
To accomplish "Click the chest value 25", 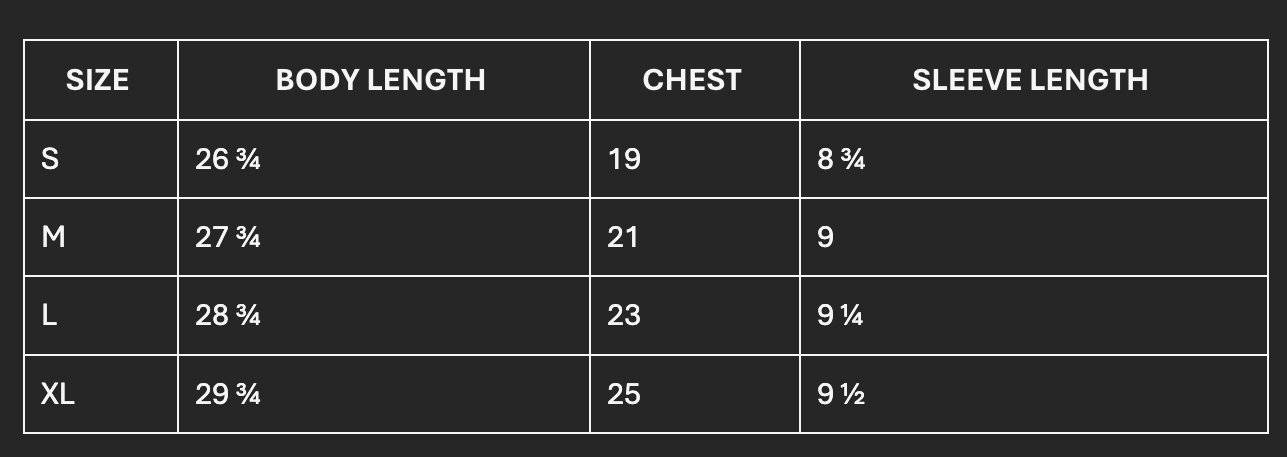I will click(x=624, y=394).
